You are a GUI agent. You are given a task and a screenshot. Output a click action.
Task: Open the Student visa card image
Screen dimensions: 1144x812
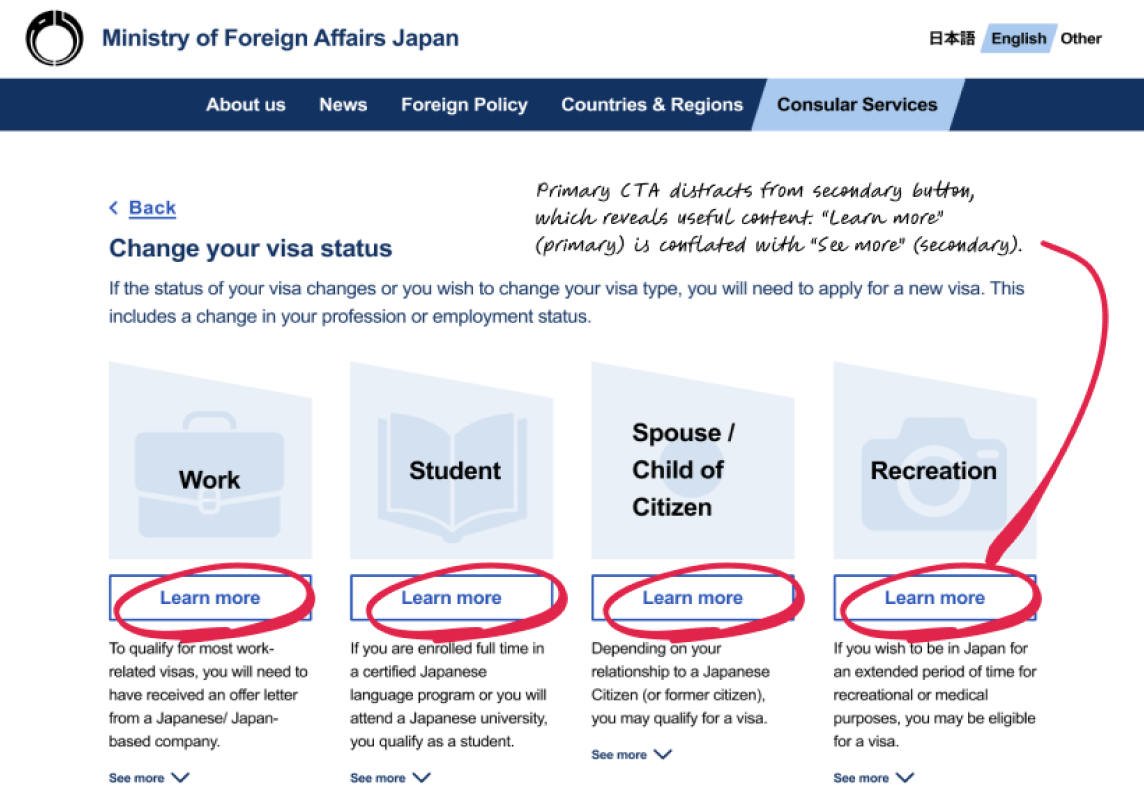[452, 460]
